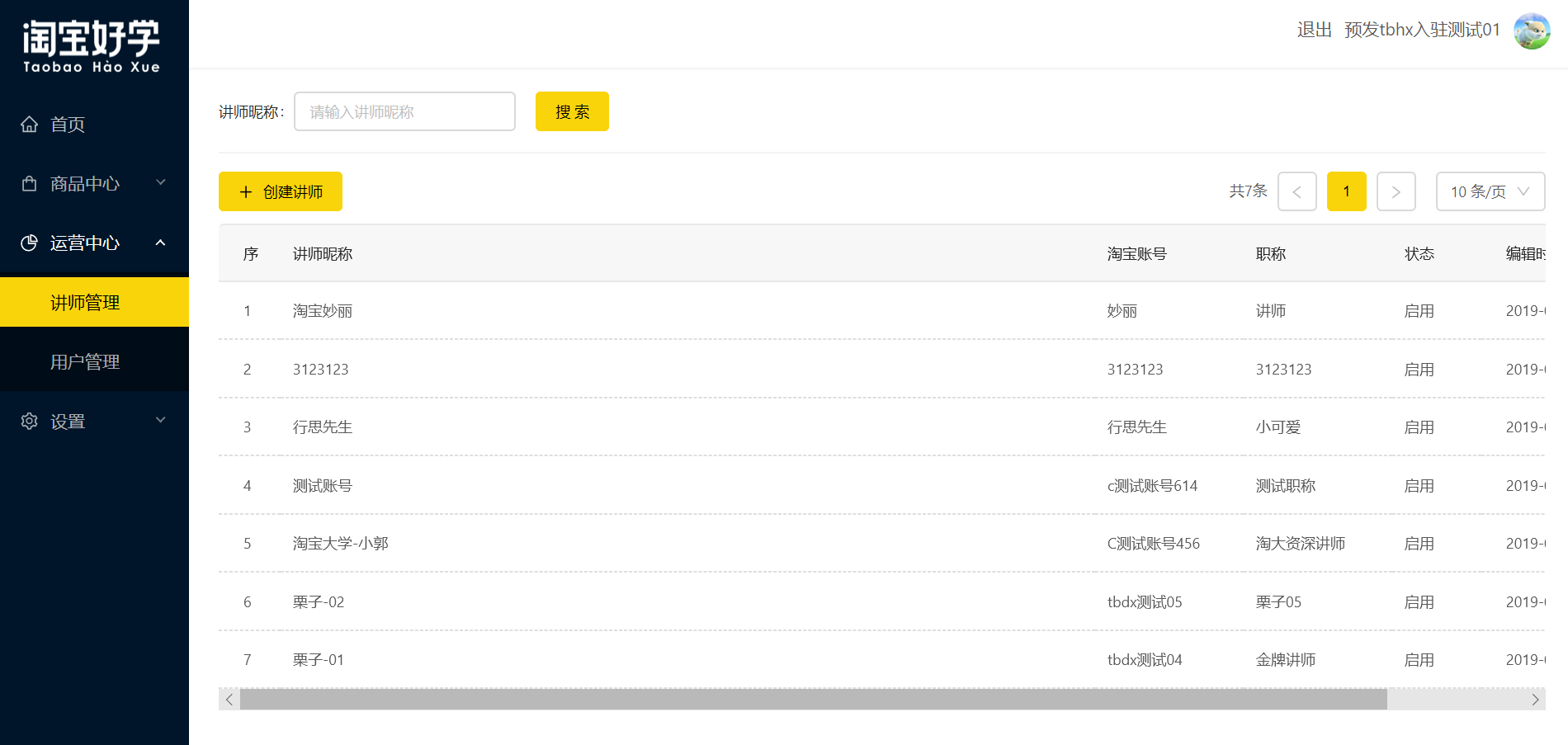Click the 职称 column header
Viewport: 1568px width, 745px height.
[x=1271, y=254]
